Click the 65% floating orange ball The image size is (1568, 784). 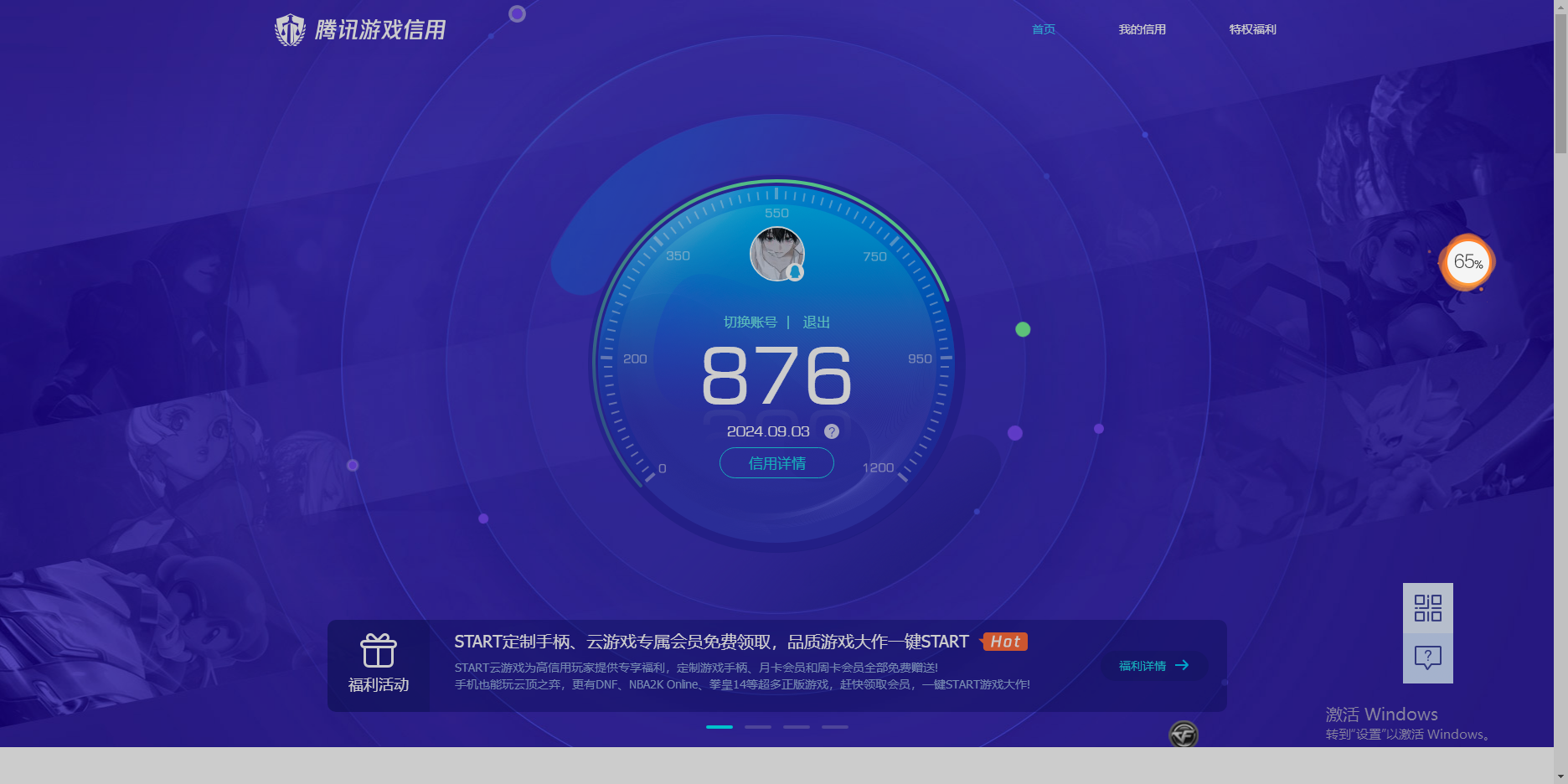click(1467, 262)
